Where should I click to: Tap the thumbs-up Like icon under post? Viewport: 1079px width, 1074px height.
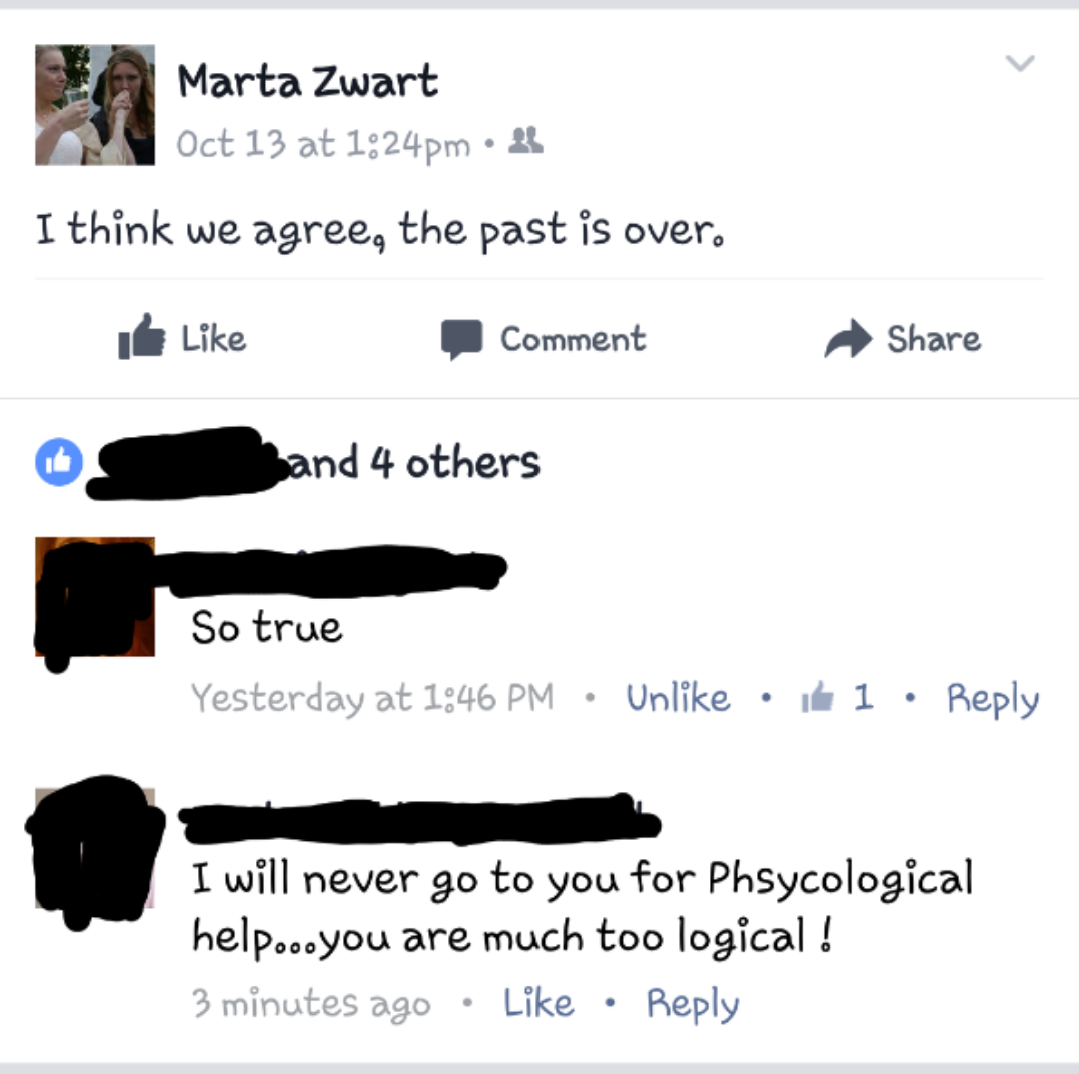tap(142, 336)
